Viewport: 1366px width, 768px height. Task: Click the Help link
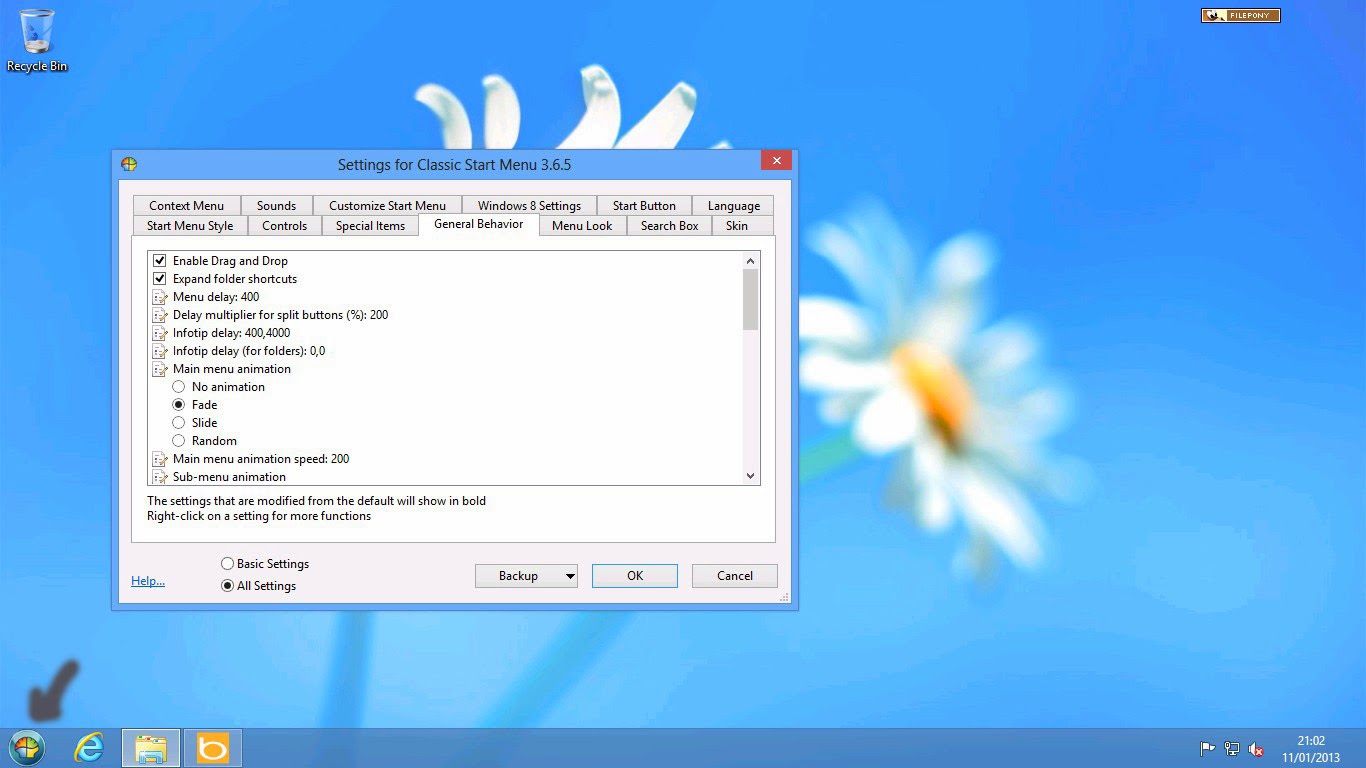(147, 580)
